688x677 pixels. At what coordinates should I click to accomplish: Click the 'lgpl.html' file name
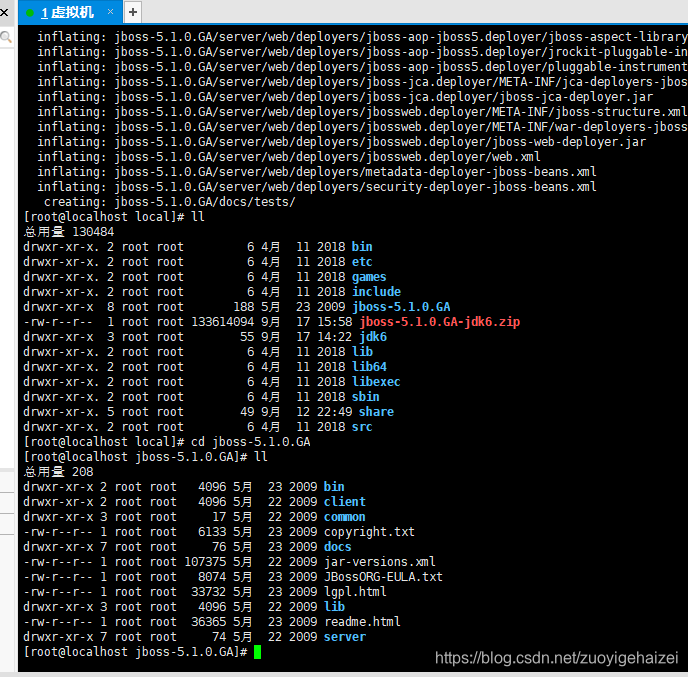click(355, 592)
